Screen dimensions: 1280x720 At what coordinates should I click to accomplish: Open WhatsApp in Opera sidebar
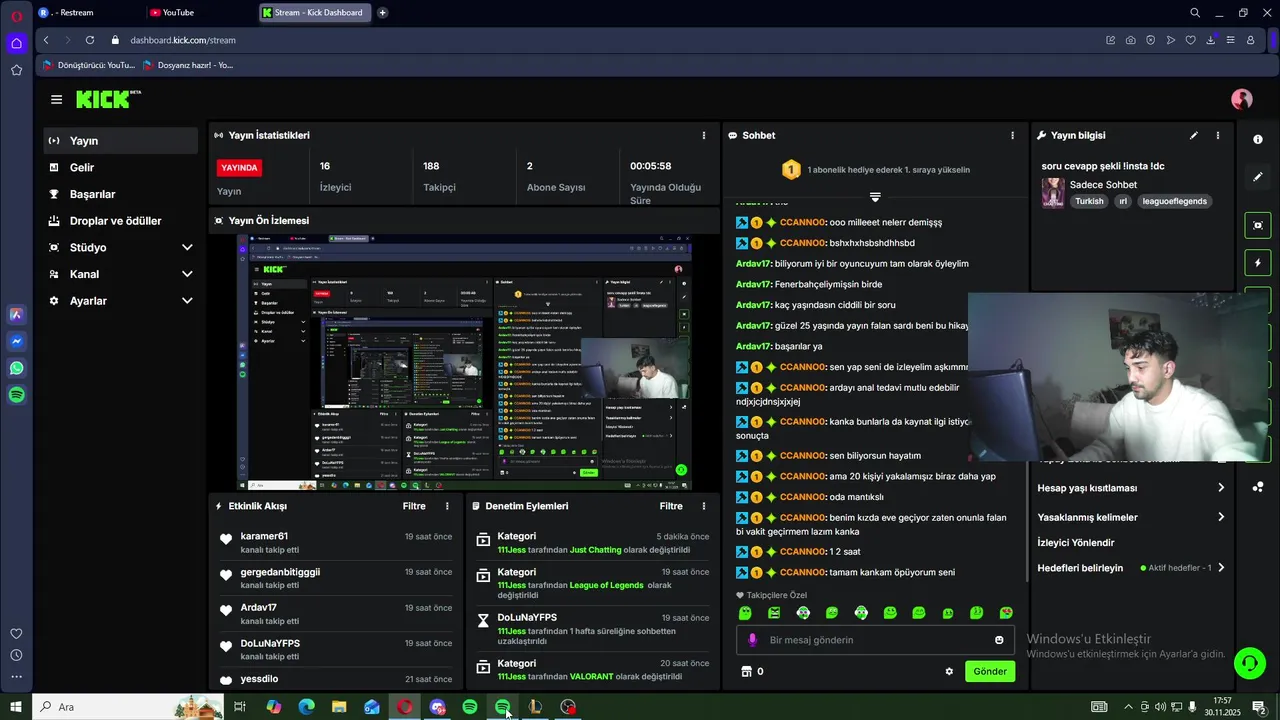coord(16,368)
